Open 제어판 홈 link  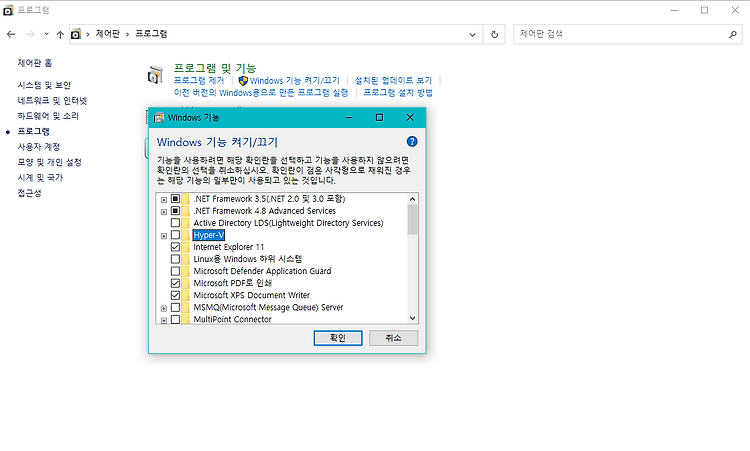click(35, 63)
